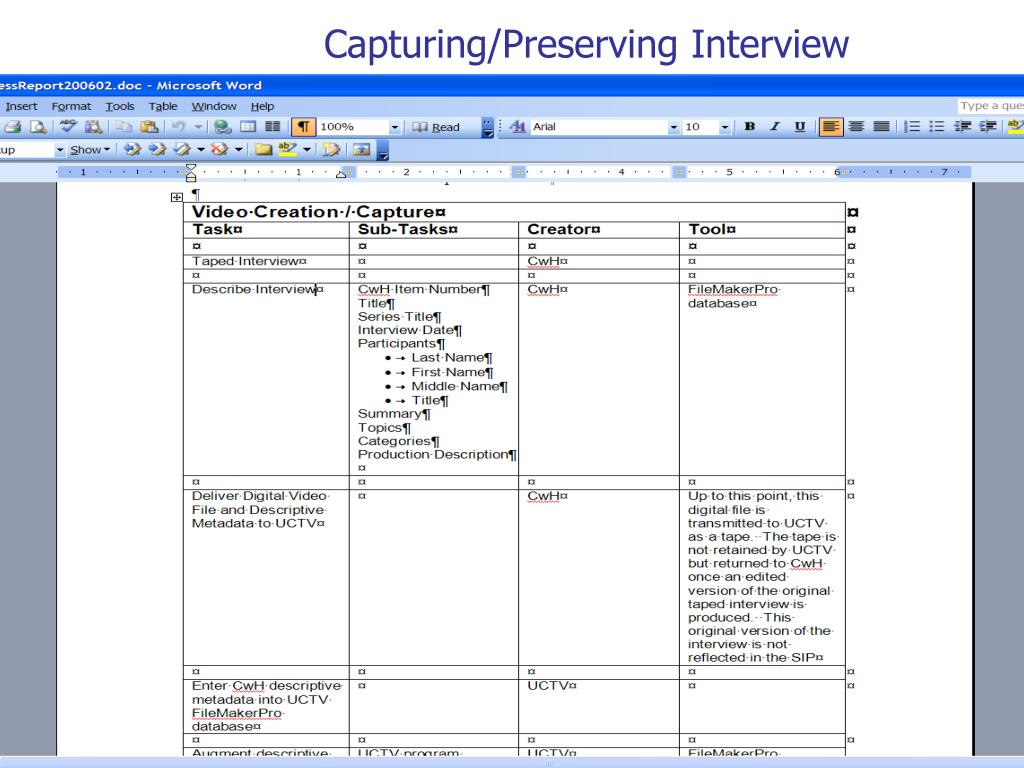Viewport: 1024px width, 768px height.
Task: Click Reject Change icon
Action: [x=219, y=150]
